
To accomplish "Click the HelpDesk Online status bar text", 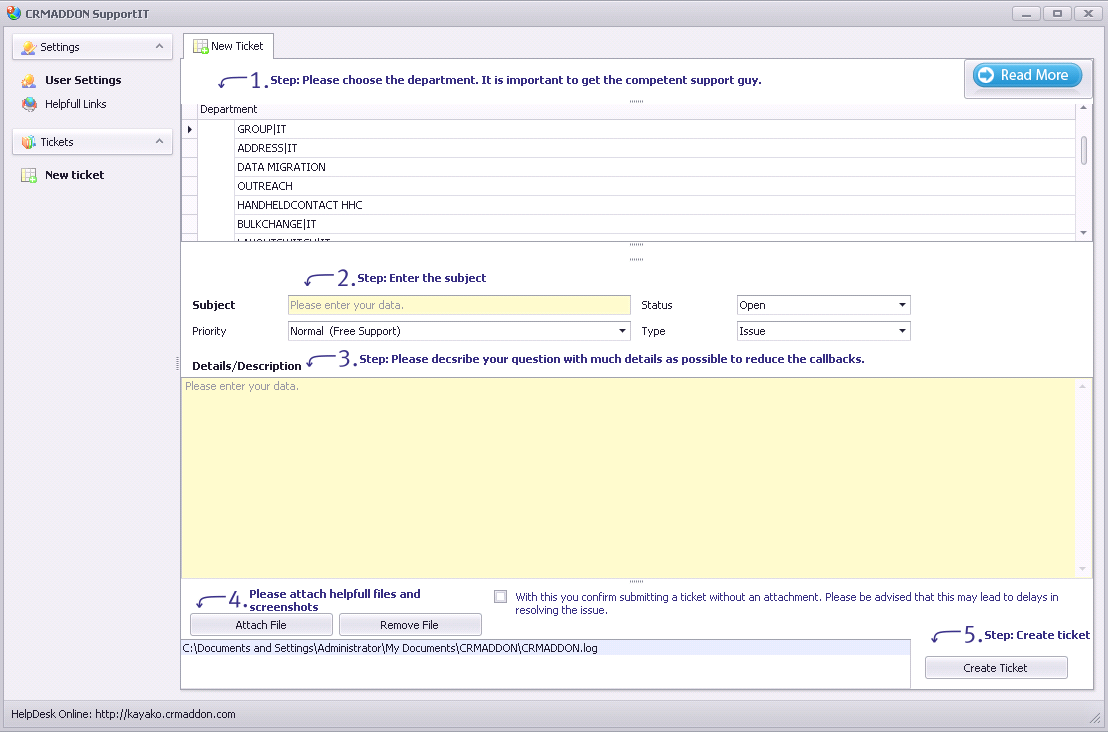I will [x=123, y=714].
